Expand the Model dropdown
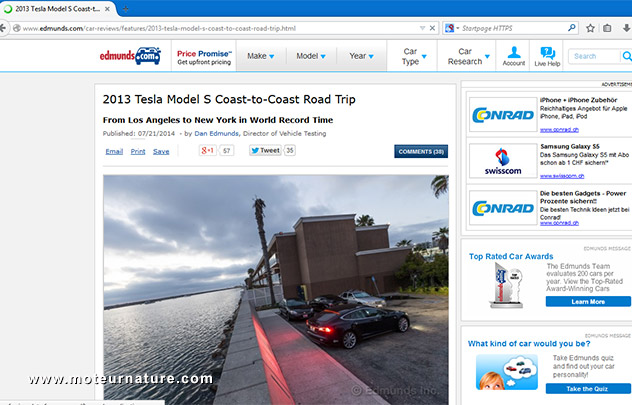 pos(311,56)
